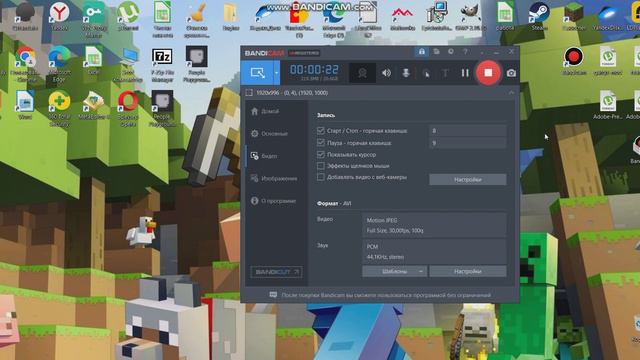Open the Шаблоны dropdown

[x=394, y=271]
